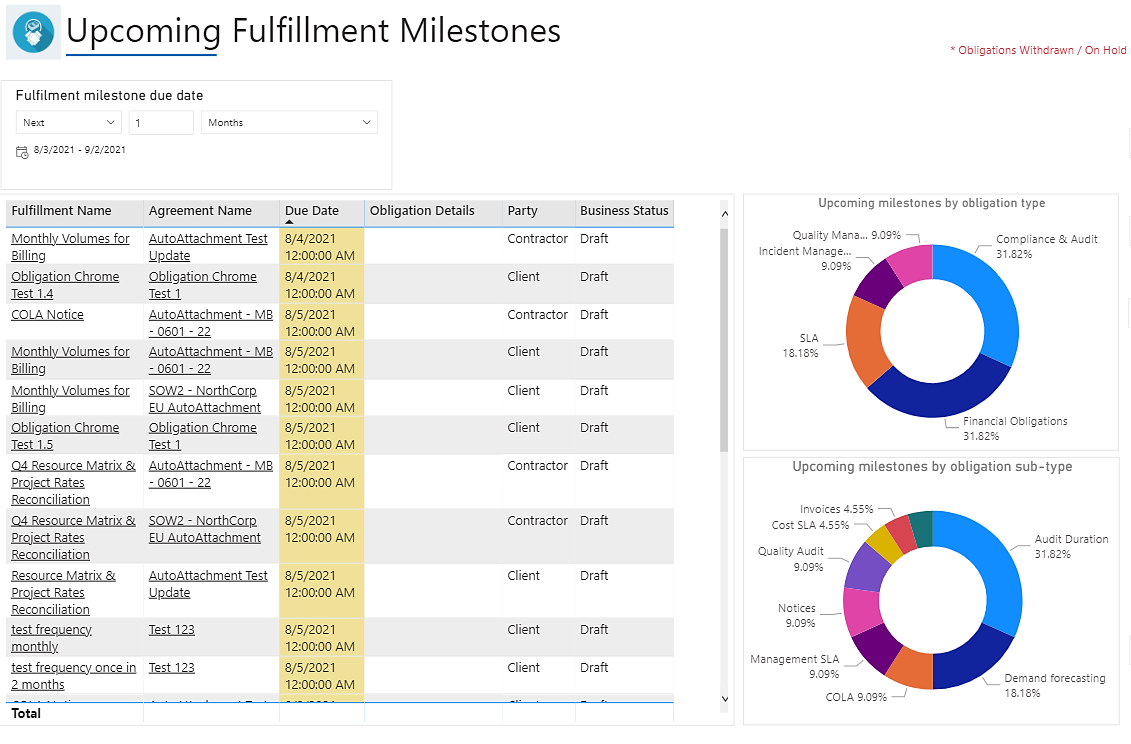
Task: Open the 'Next' relative date dropdown
Action: pos(69,123)
